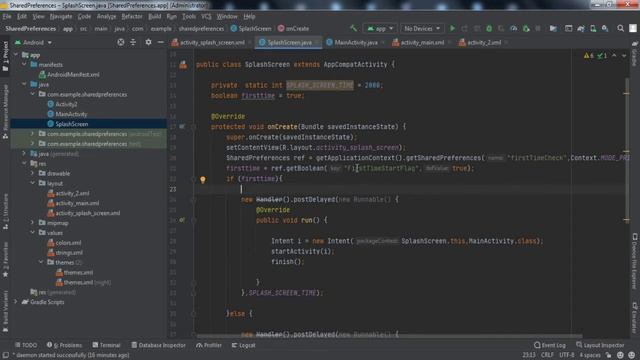
Task: Click the collapse all icon in Project panel
Action: 133,42
